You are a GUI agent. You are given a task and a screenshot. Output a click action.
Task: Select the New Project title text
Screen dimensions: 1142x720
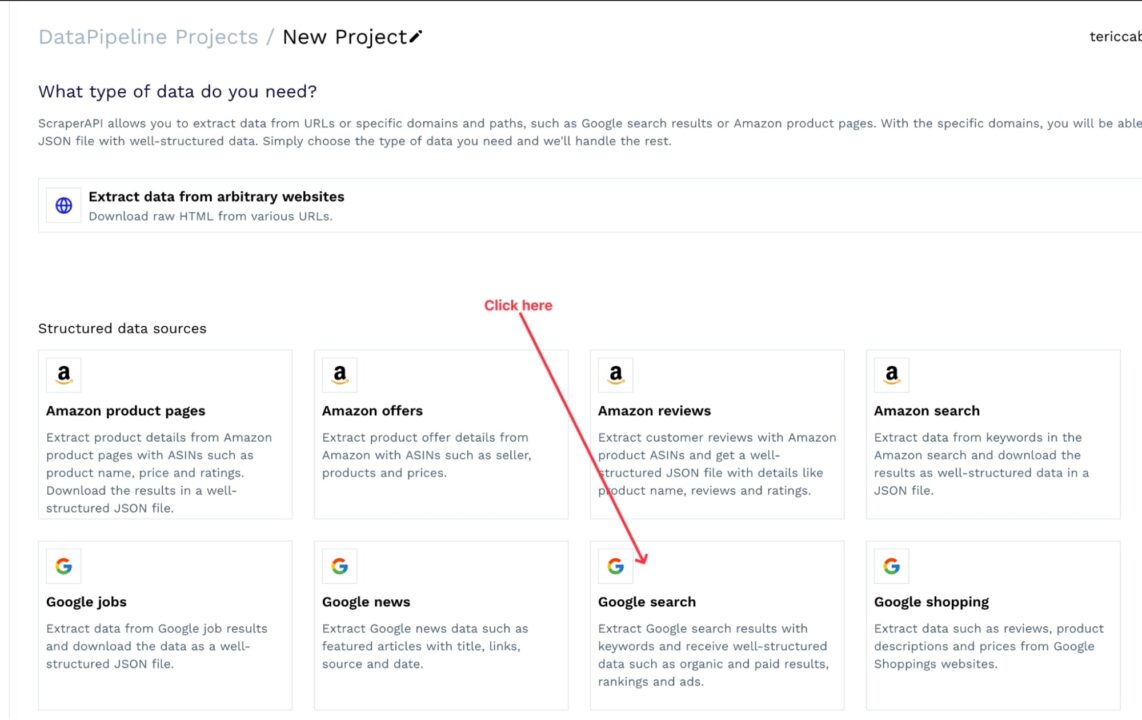click(344, 37)
